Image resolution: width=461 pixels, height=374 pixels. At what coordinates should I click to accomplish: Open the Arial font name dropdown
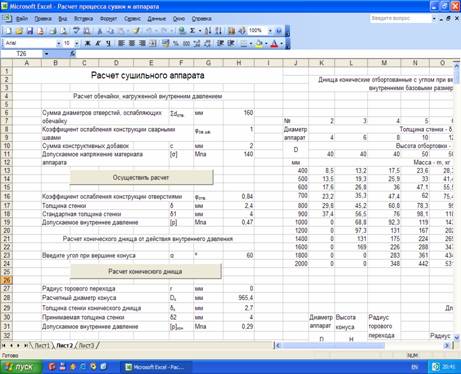coord(58,43)
